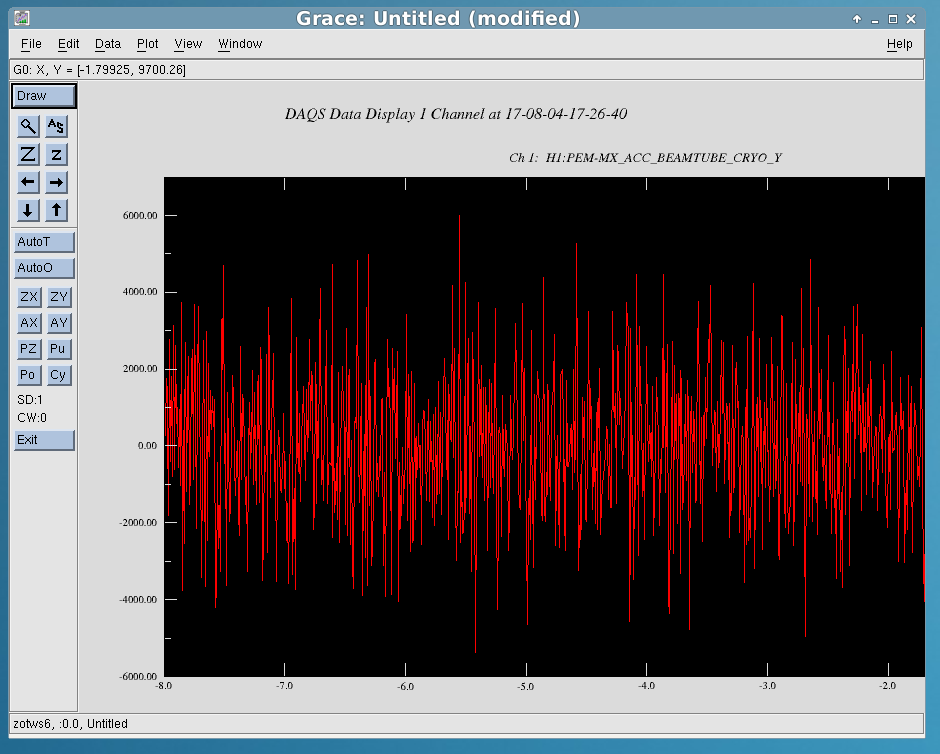
Task: Click the Y-axis label 2000.00
Action: pos(140,369)
